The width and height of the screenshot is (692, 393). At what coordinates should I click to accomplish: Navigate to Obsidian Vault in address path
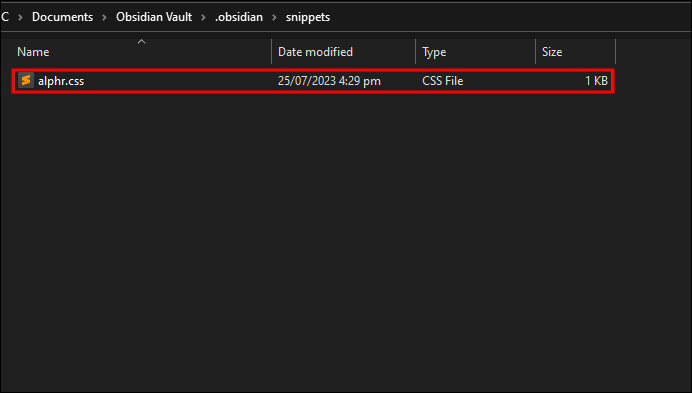tap(154, 17)
